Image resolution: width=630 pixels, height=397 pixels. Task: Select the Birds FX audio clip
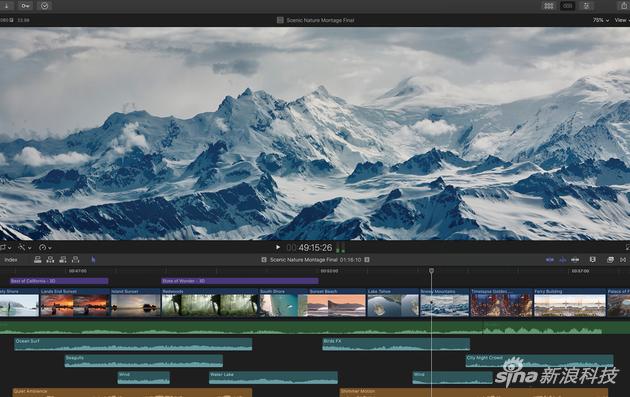396,344
